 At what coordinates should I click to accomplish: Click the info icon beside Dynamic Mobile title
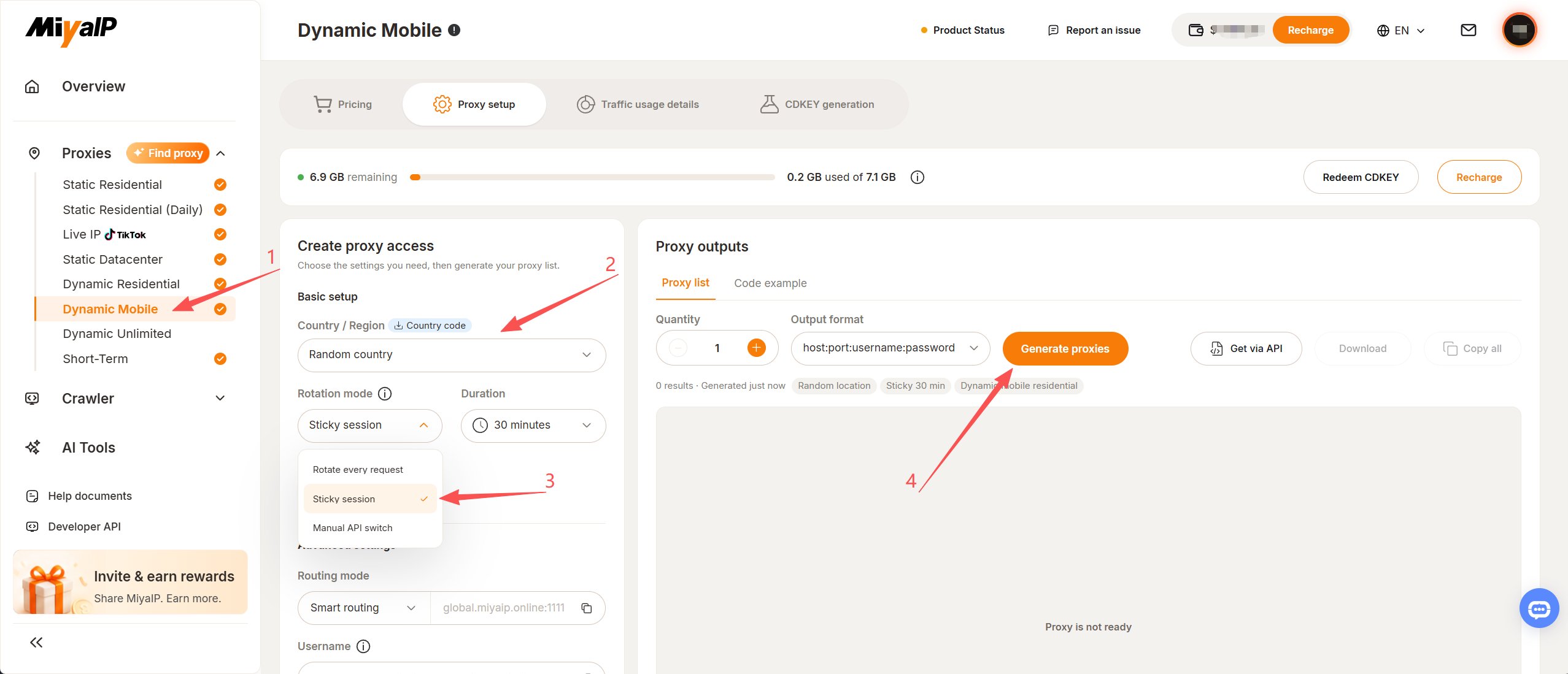pos(454,30)
